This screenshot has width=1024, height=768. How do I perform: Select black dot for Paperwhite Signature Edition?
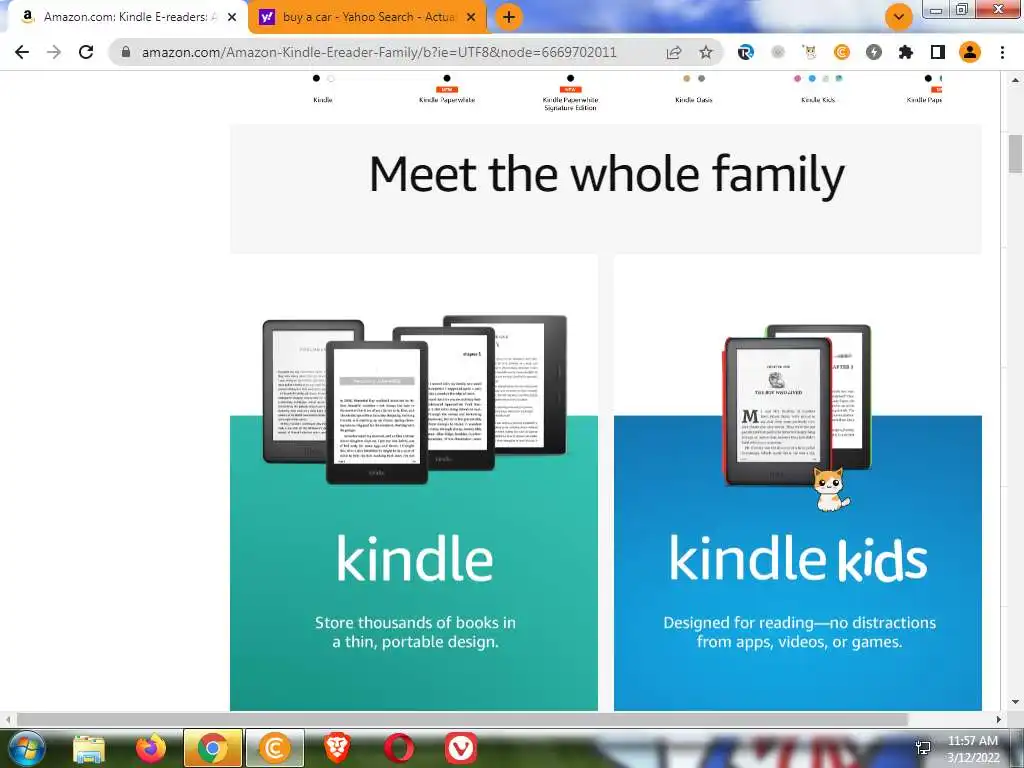(x=570, y=78)
